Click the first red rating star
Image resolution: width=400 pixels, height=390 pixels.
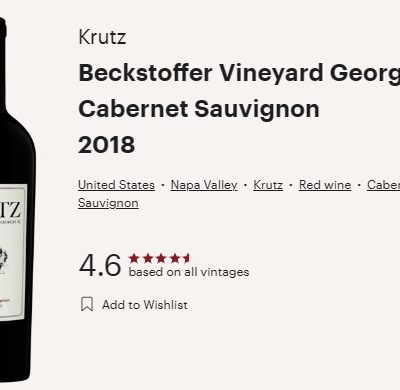[134, 258]
